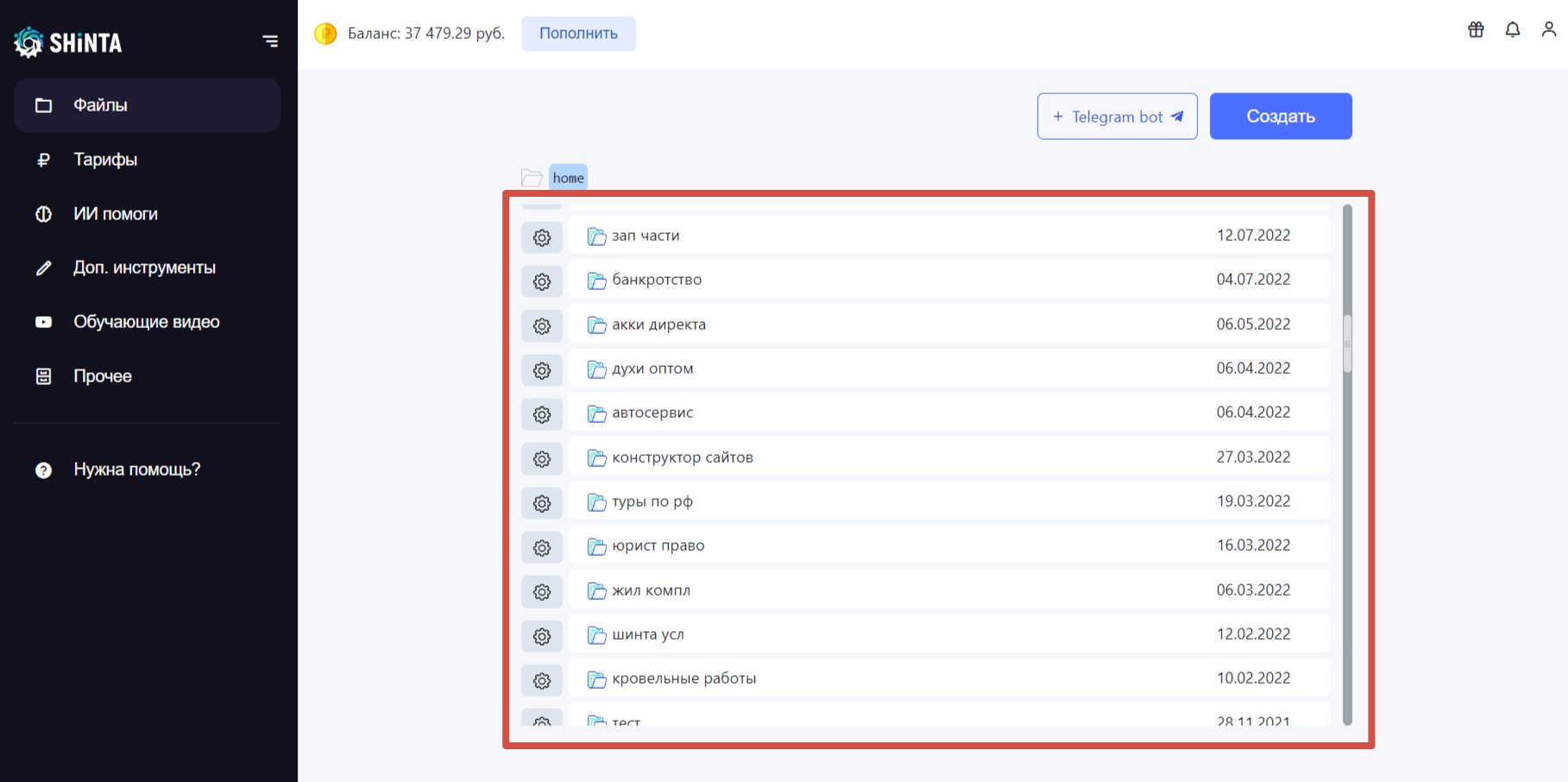Screen dimensions: 1568x782
Task: Open Доп. инструменты sidebar item
Action: pos(148,268)
